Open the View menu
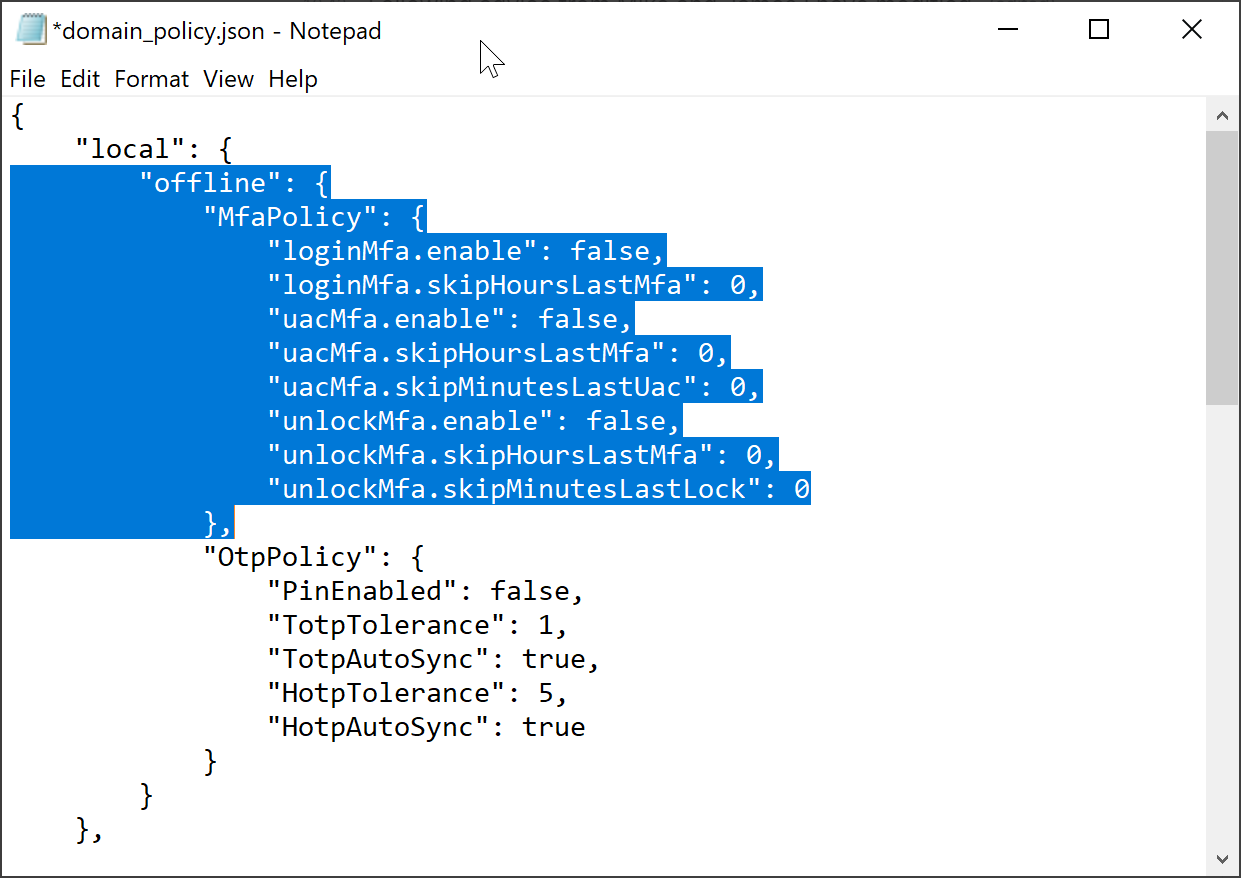The image size is (1241, 878). (x=228, y=79)
